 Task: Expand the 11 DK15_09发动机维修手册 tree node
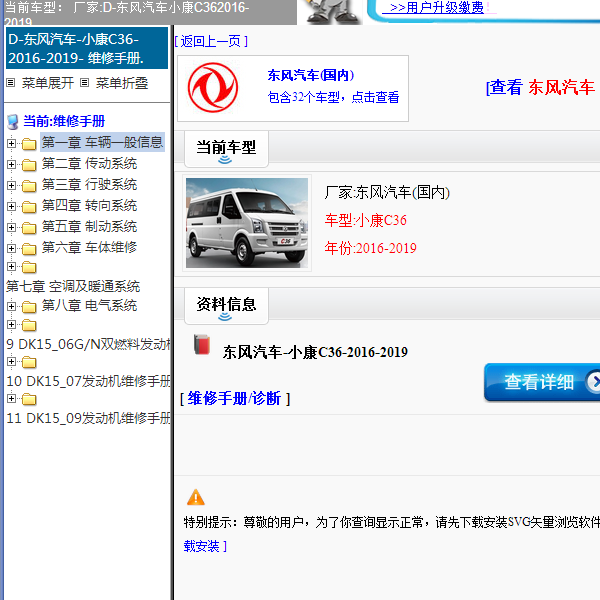coord(11,399)
